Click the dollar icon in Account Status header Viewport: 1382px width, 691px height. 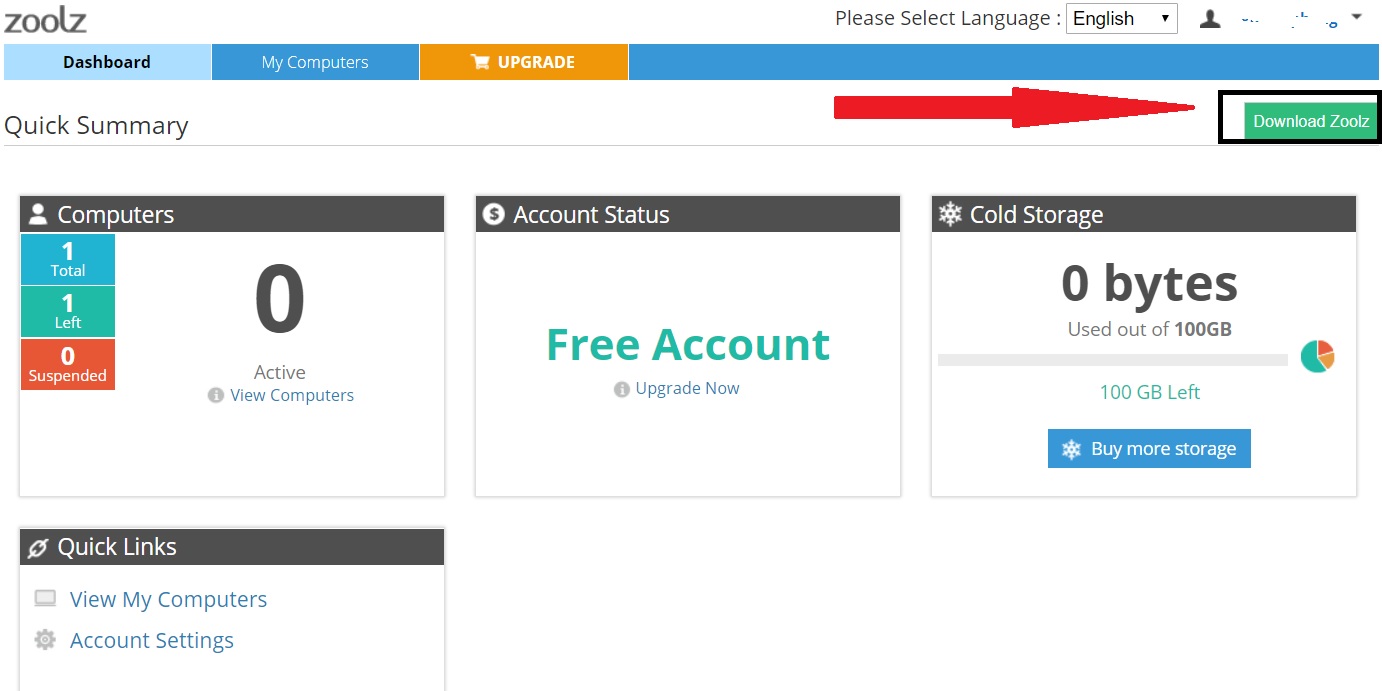(x=493, y=214)
